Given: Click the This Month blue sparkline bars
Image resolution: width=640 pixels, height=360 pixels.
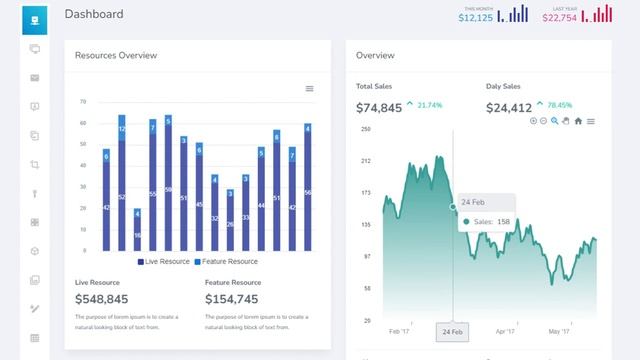Looking at the screenshot, I should (x=513, y=13).
